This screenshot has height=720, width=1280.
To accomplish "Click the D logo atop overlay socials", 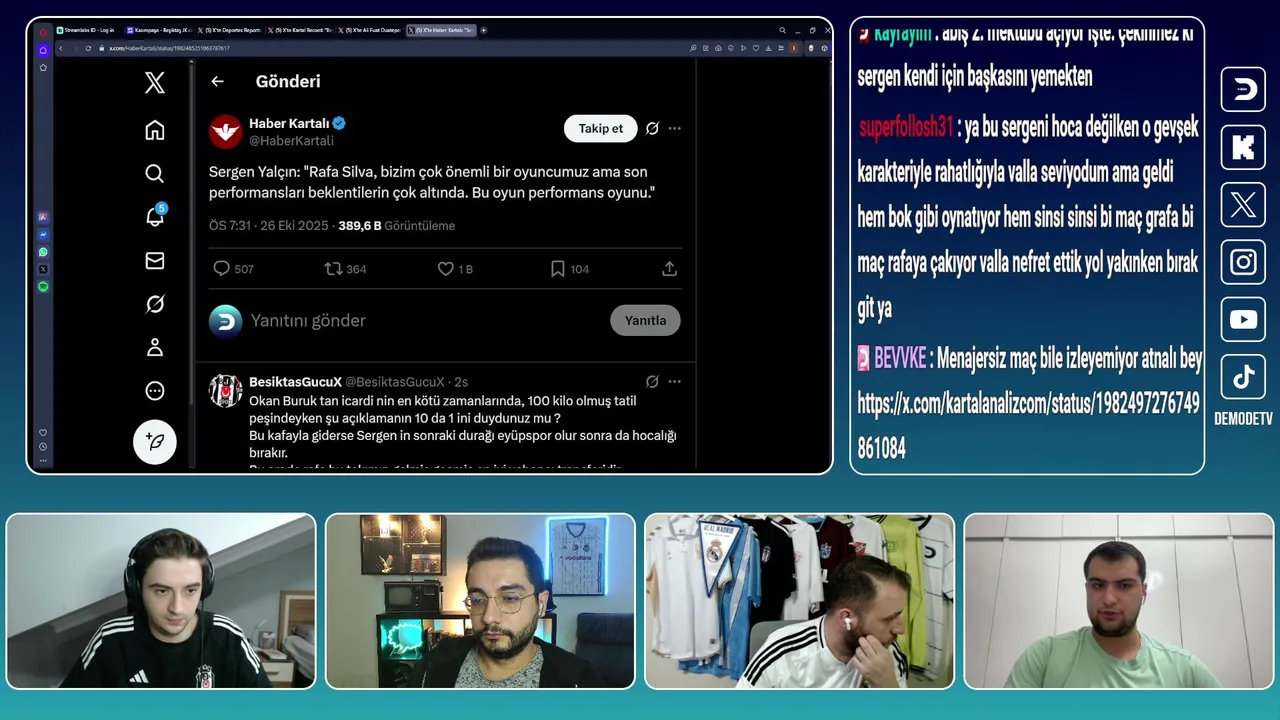I will (1243, 90).
